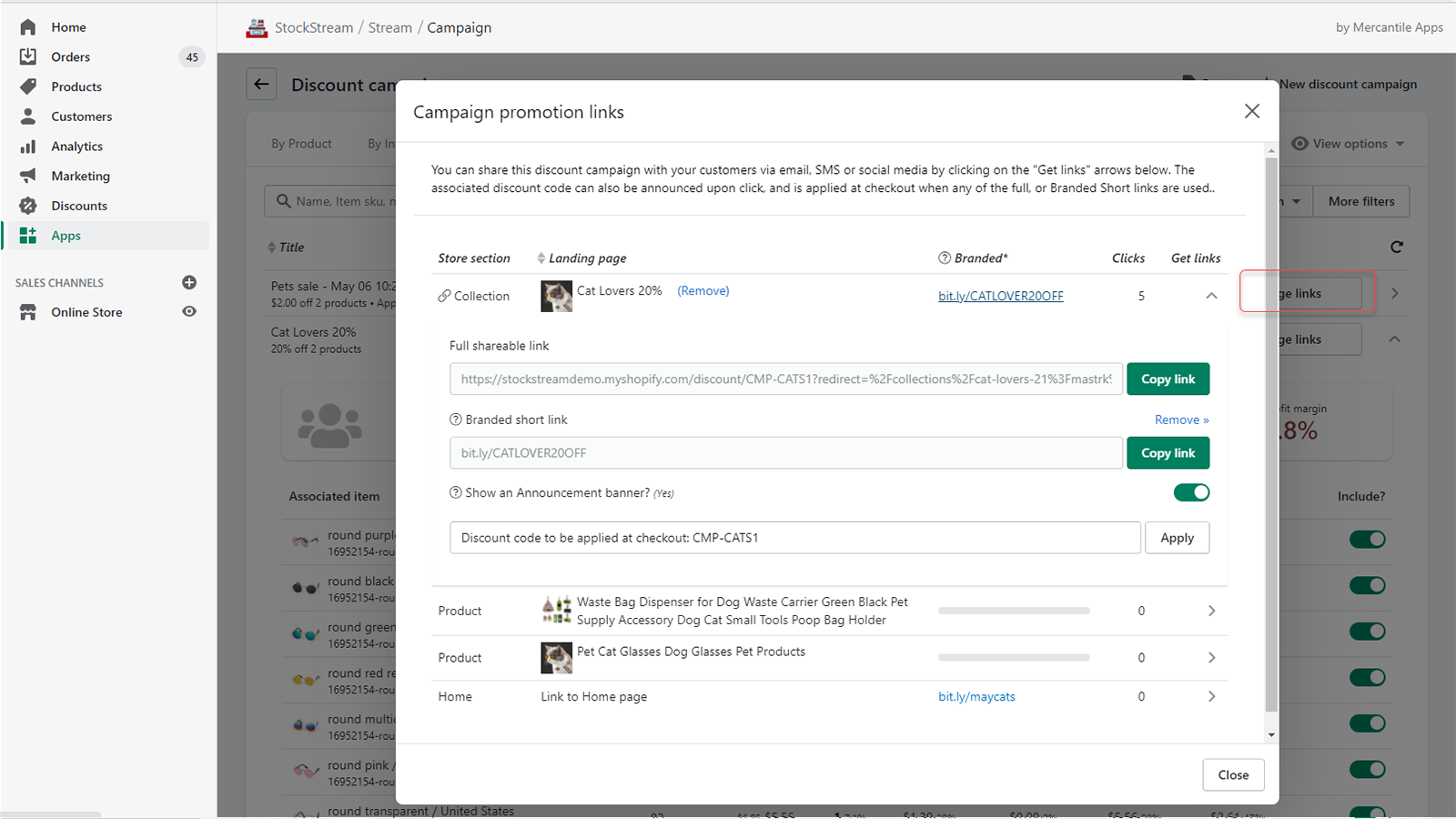Copy the full shareable link
1456x819 pixels.
point(1168,379)
